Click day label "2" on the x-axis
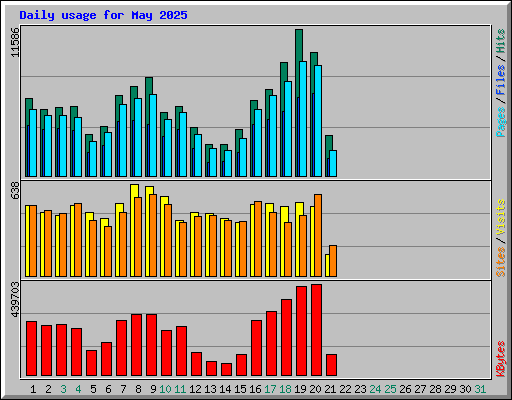 pos(48,389)
